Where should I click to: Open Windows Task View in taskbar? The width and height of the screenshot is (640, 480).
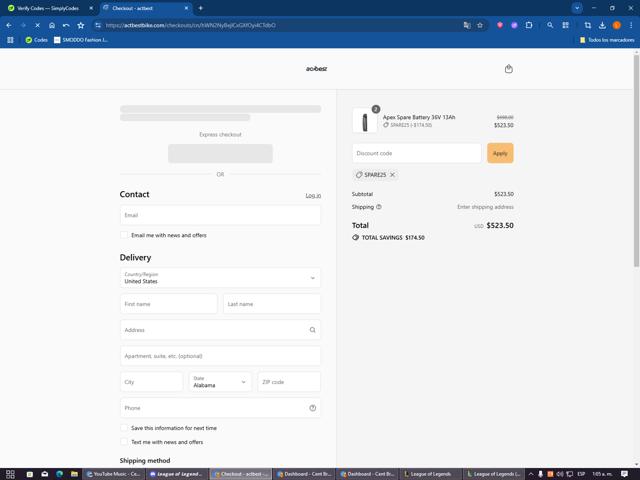10,474
